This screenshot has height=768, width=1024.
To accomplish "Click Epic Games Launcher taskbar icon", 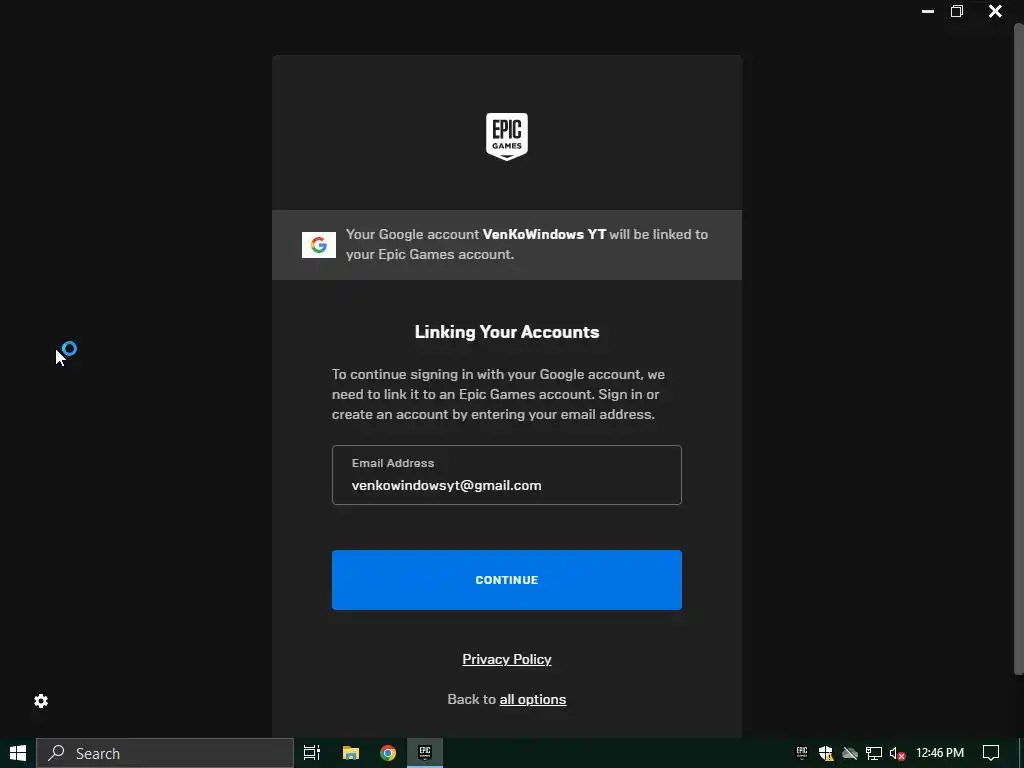I will pos(425,753).
